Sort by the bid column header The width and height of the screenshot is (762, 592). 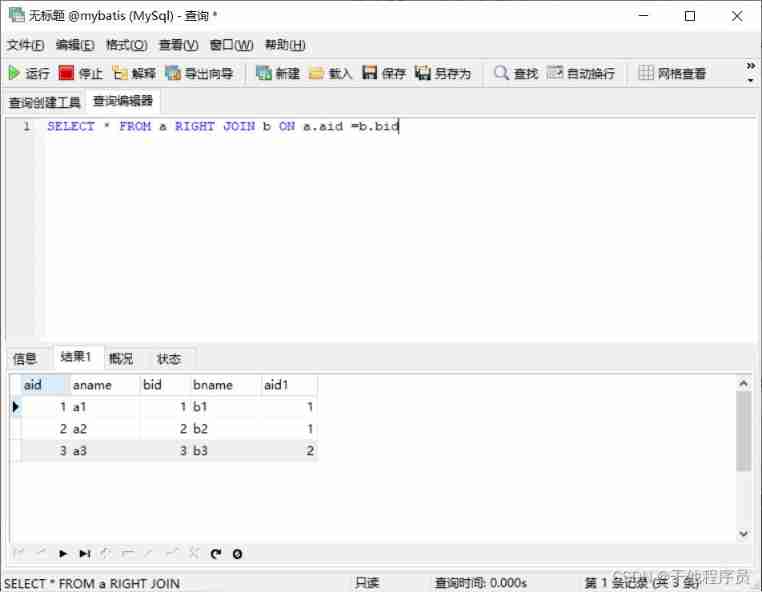165,385
